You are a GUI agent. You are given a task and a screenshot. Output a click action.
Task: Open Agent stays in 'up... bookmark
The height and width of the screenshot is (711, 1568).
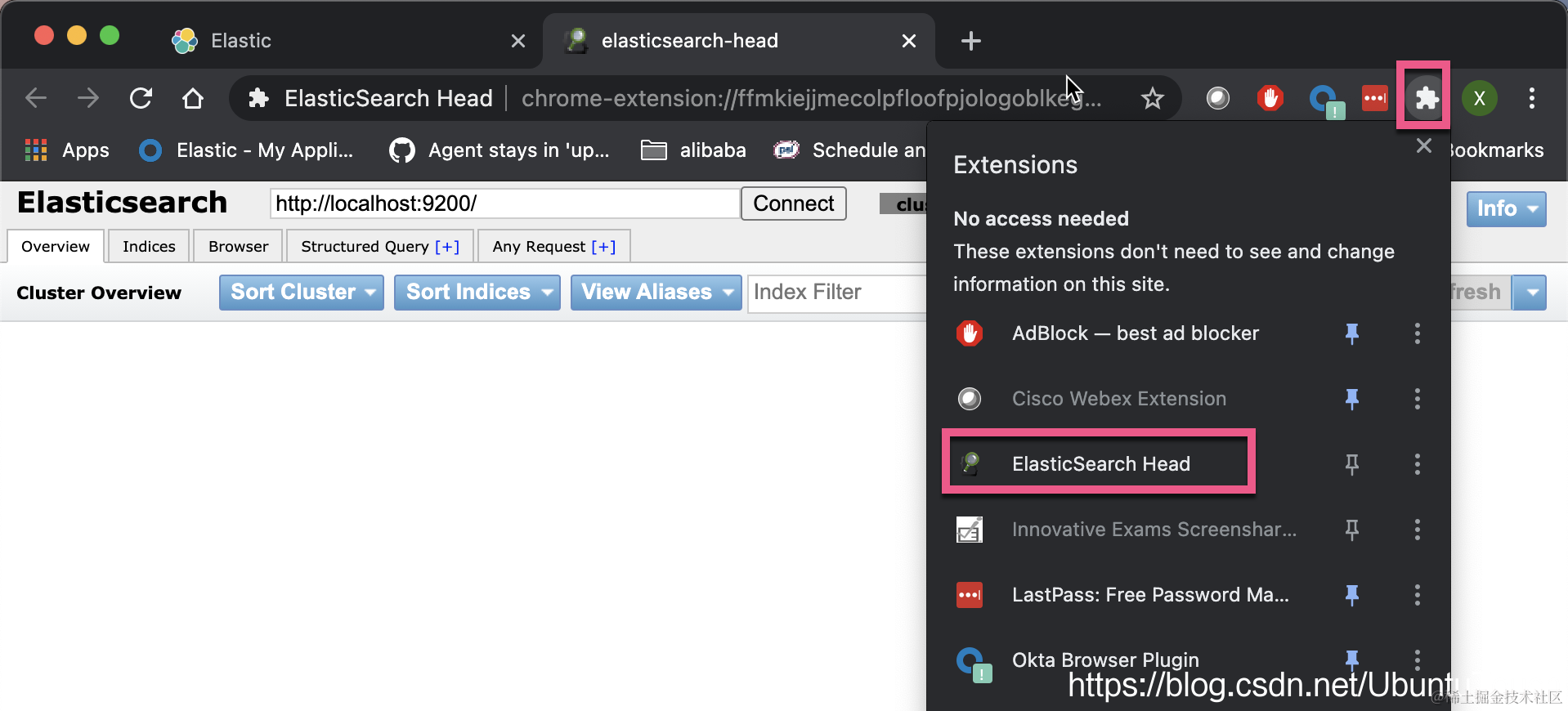(x=500, y=150)
